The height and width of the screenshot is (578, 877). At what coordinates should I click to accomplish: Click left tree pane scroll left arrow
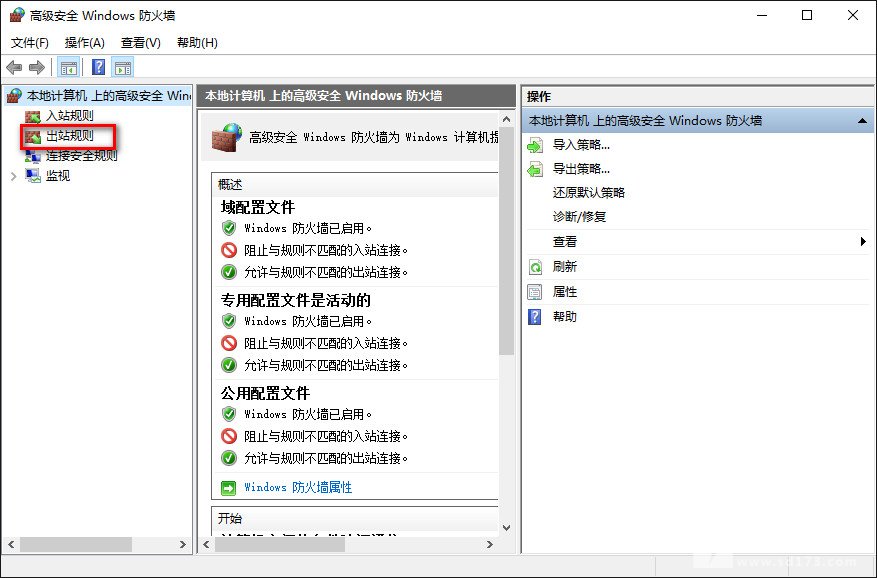pos(11,544)
